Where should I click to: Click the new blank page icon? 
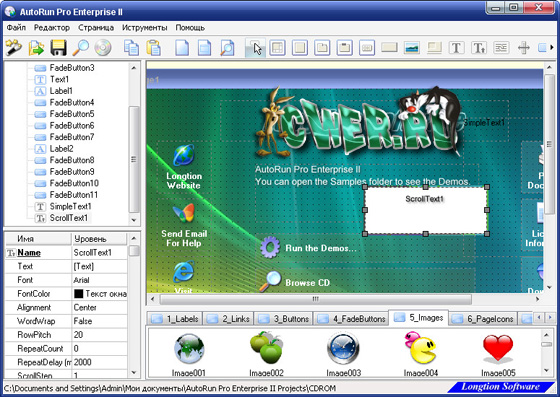tap(182, 48)
